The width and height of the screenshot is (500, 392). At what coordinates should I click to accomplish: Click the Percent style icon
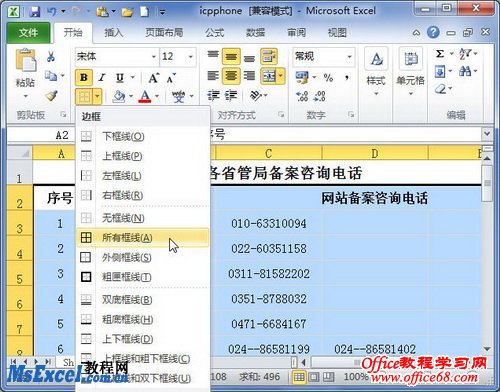[x=328, y=78]
